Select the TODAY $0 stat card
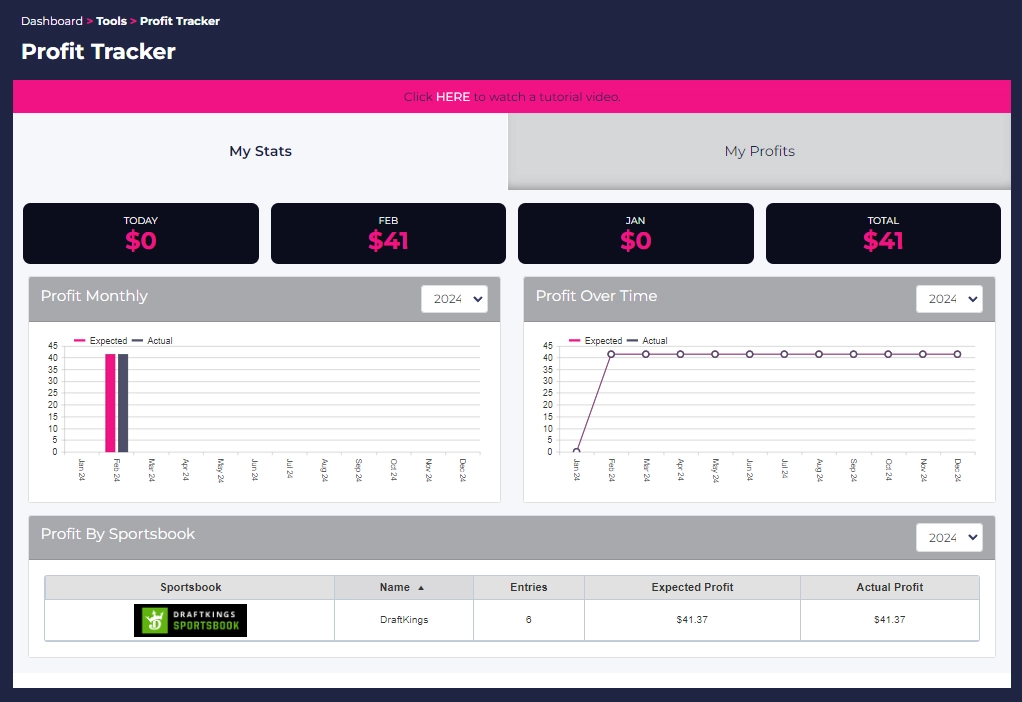 [x=140, y=233]
